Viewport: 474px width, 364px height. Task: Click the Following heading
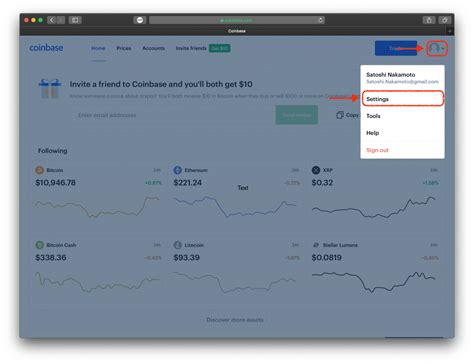coord(53,151)
